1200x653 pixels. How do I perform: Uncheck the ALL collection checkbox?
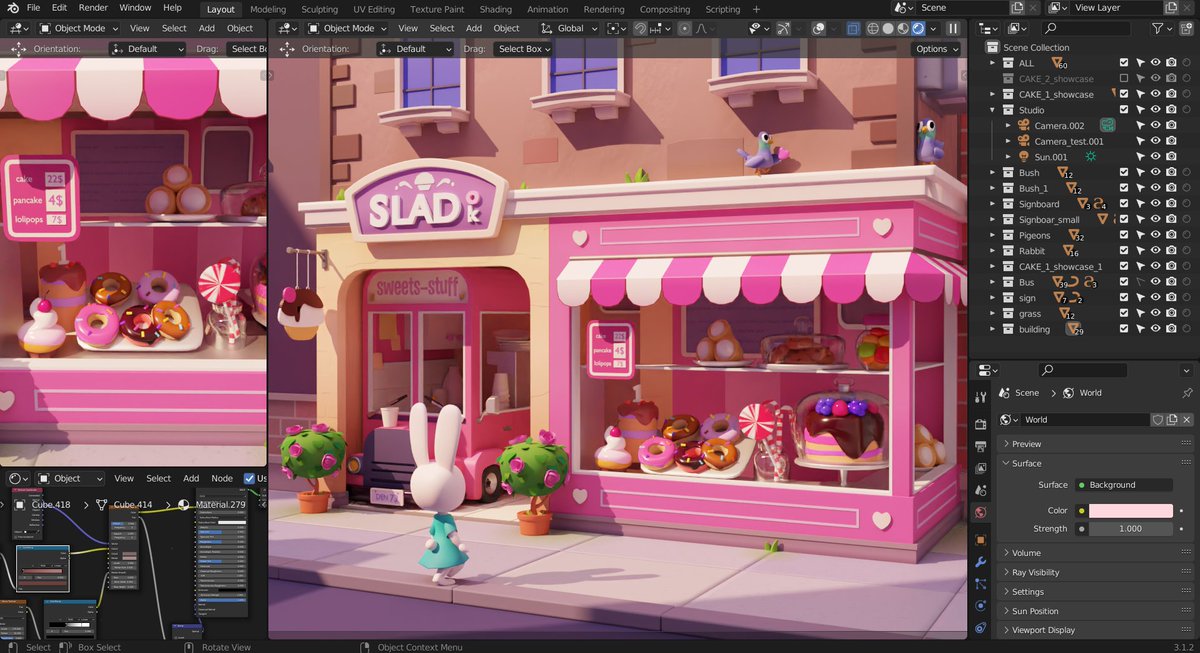click(1124, 63)
